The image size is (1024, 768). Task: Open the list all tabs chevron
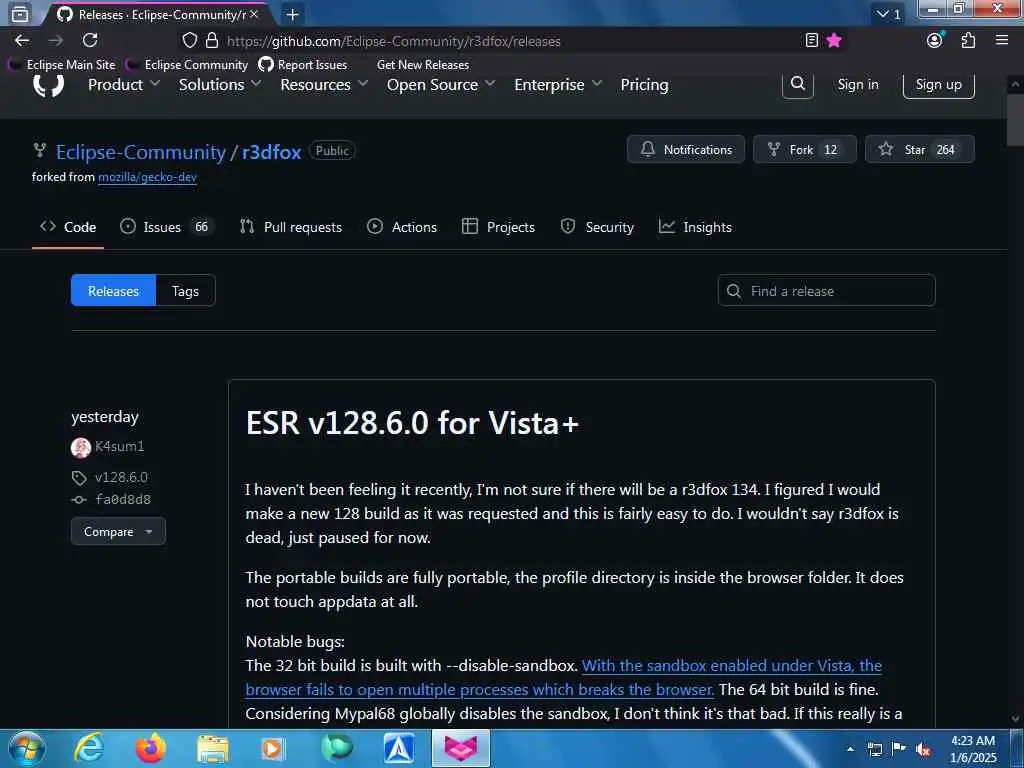[x=888, y=14]
